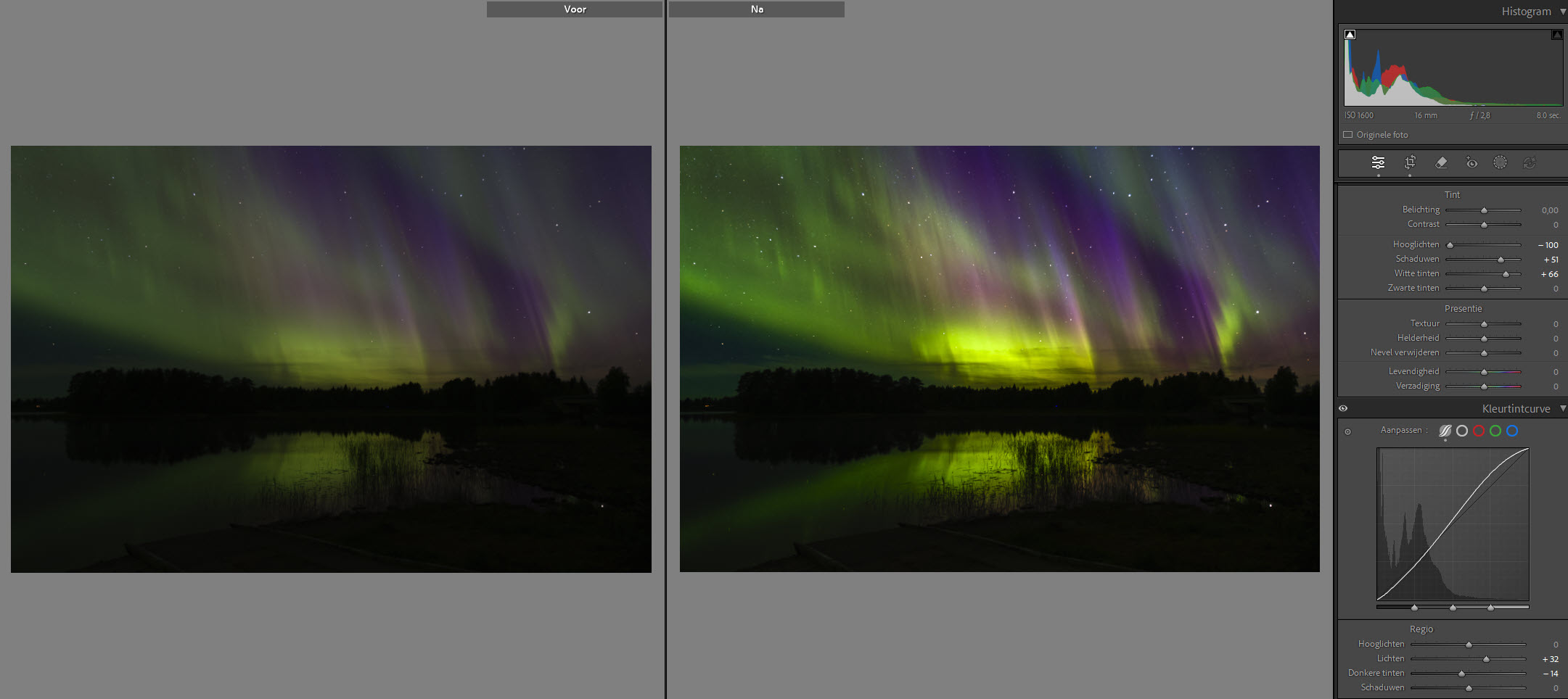
Task: Collapse the Histogram panel
Action: point(1563,12)
